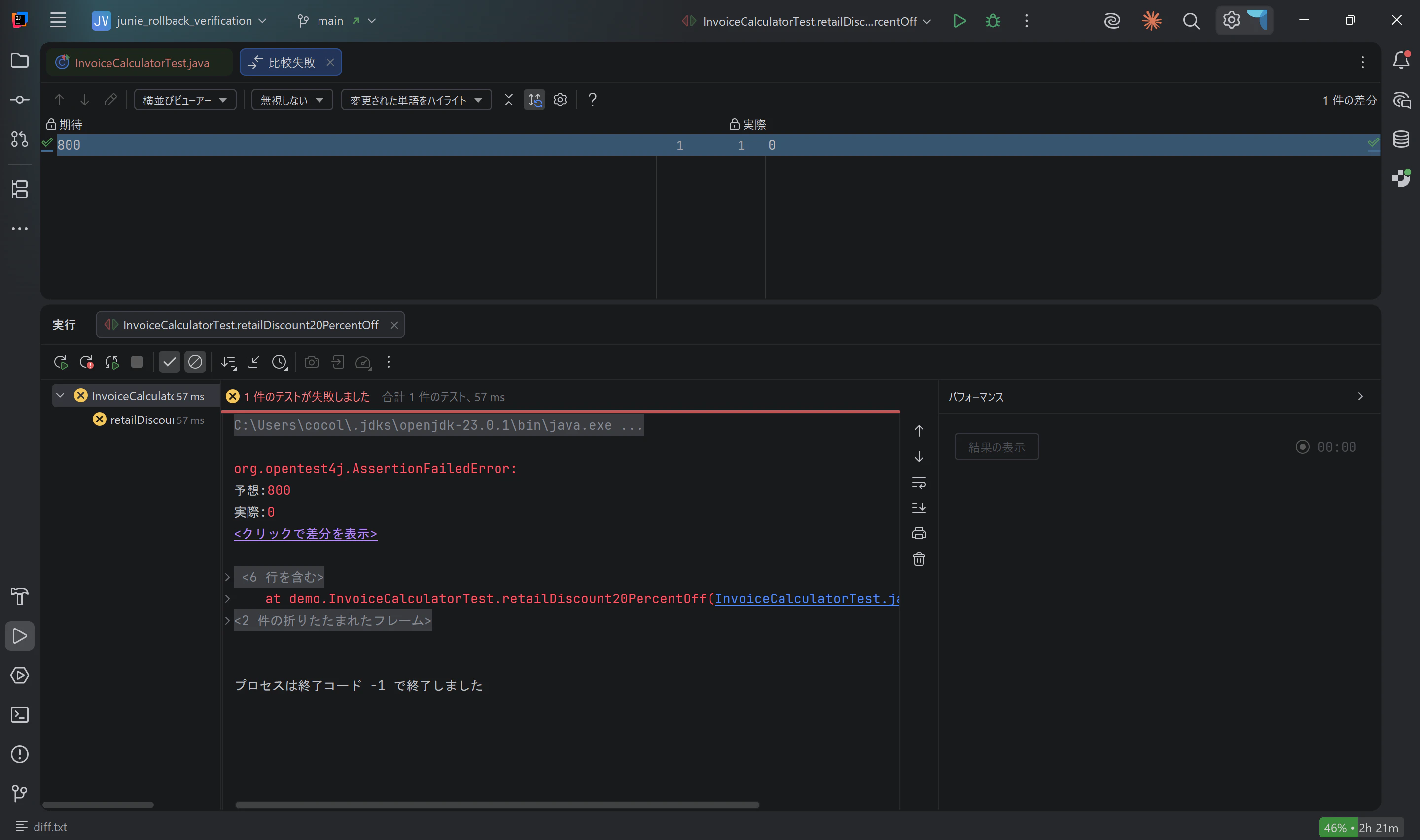Screen dimensions: 1420x840
Task: Open the Project tool window folder icon
Action: tap(20, 60)
